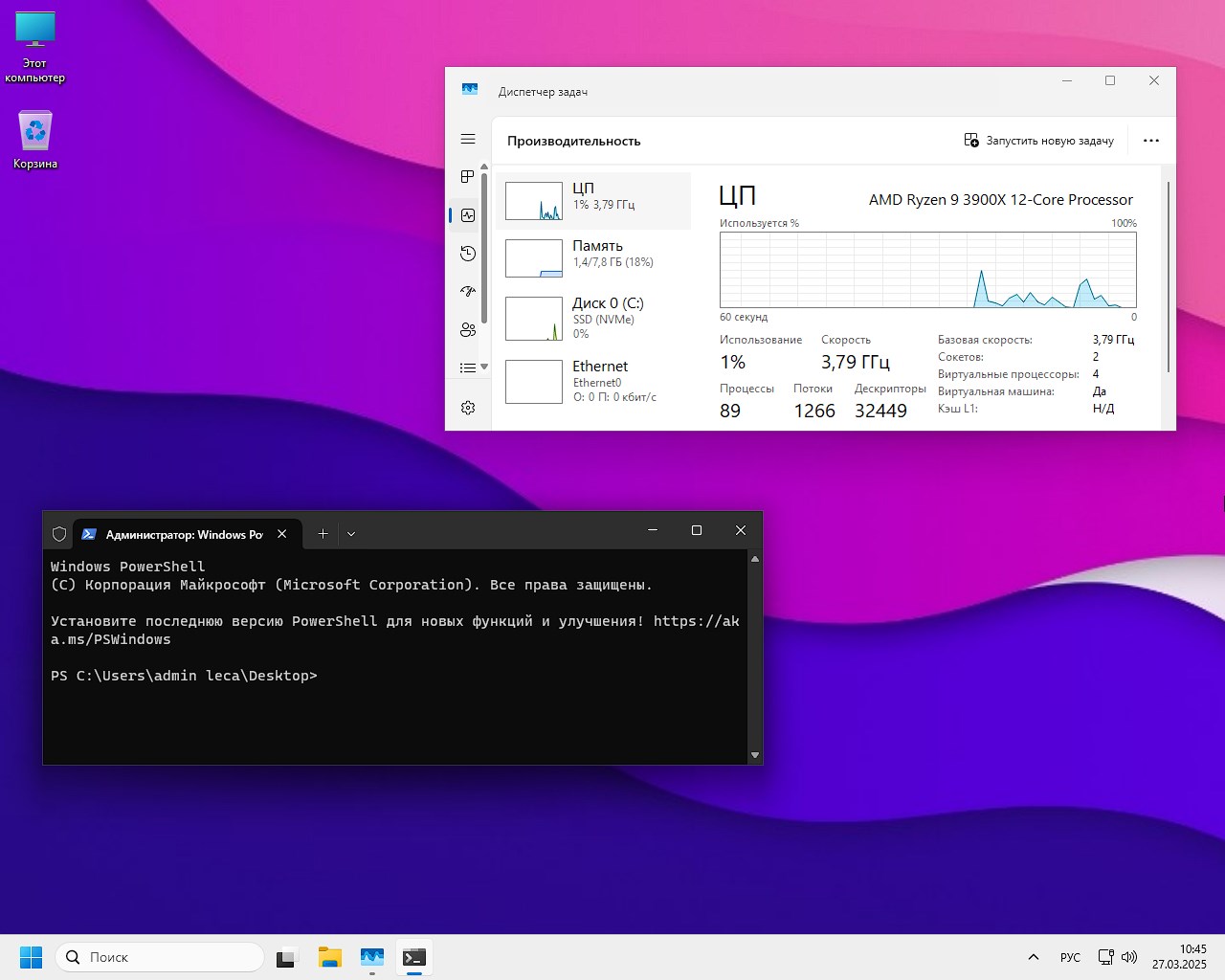
Task: Expand the PowerShell new tab dropdown chevron
Action: [x=351, y=534]
